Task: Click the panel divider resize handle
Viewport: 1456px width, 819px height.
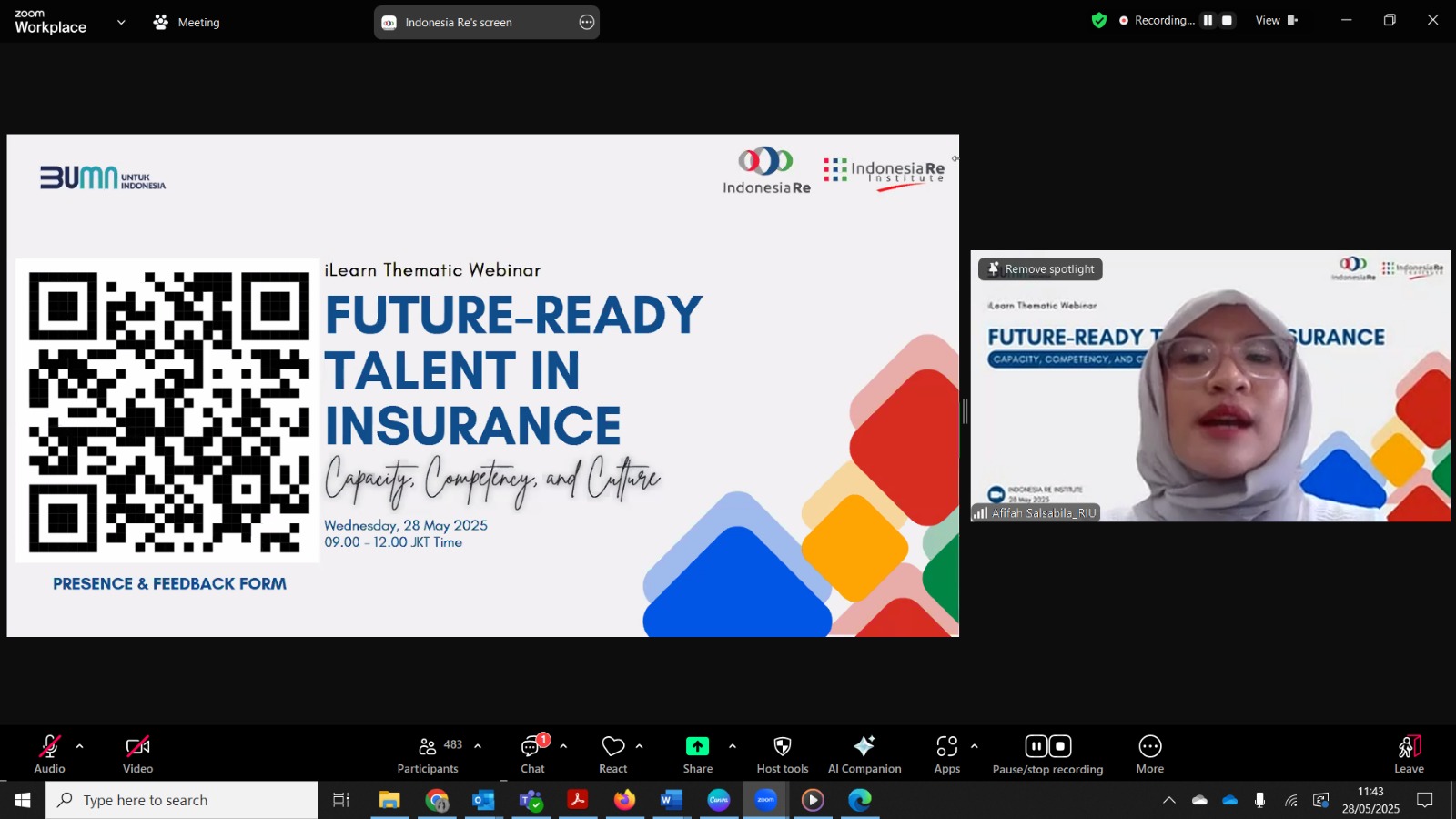Action: 965,412
